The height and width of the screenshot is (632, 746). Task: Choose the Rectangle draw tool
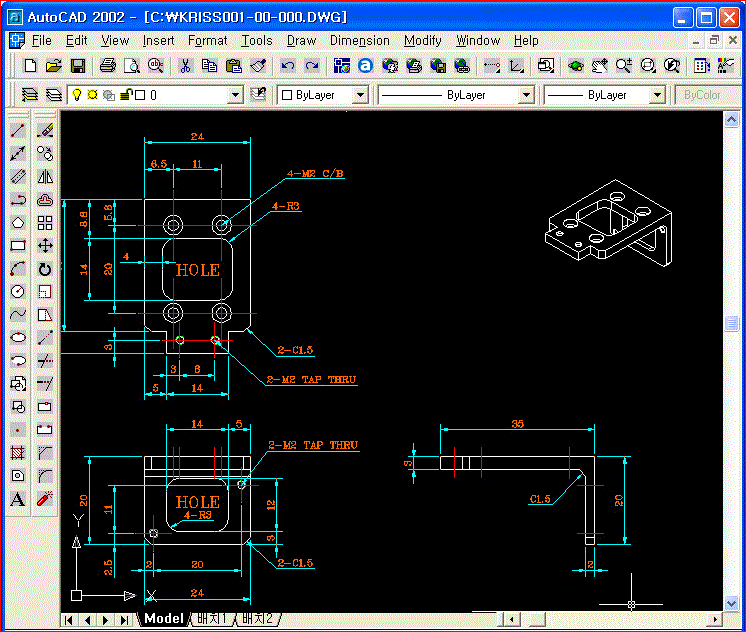click(x=18, y=245)
